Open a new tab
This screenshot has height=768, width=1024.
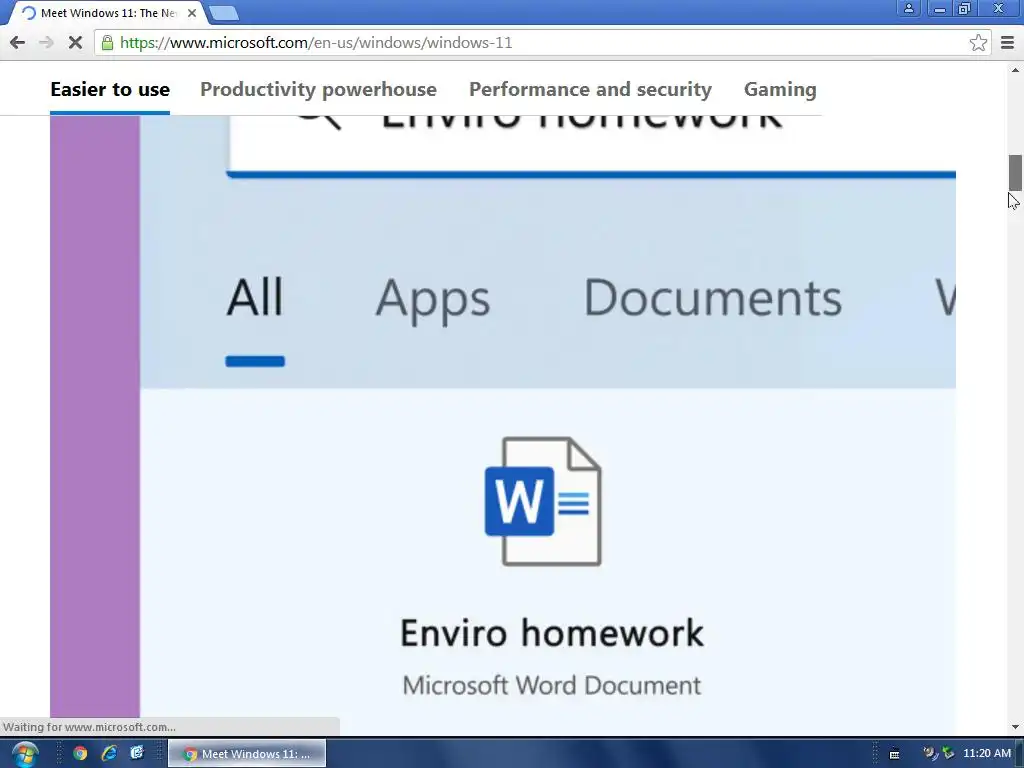[224, 13]
